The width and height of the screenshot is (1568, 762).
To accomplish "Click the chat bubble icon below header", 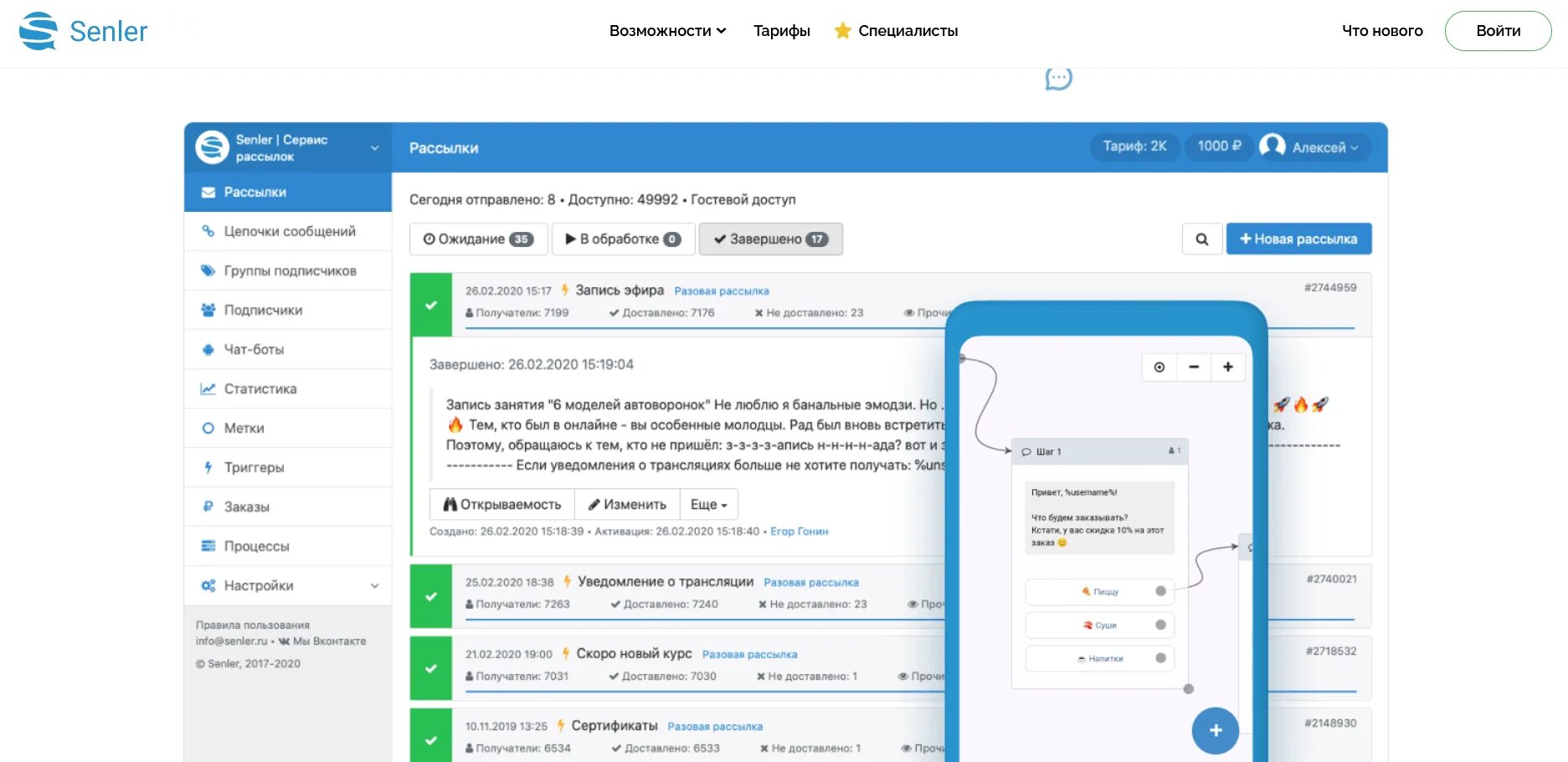I will (x=1058, y=79).
